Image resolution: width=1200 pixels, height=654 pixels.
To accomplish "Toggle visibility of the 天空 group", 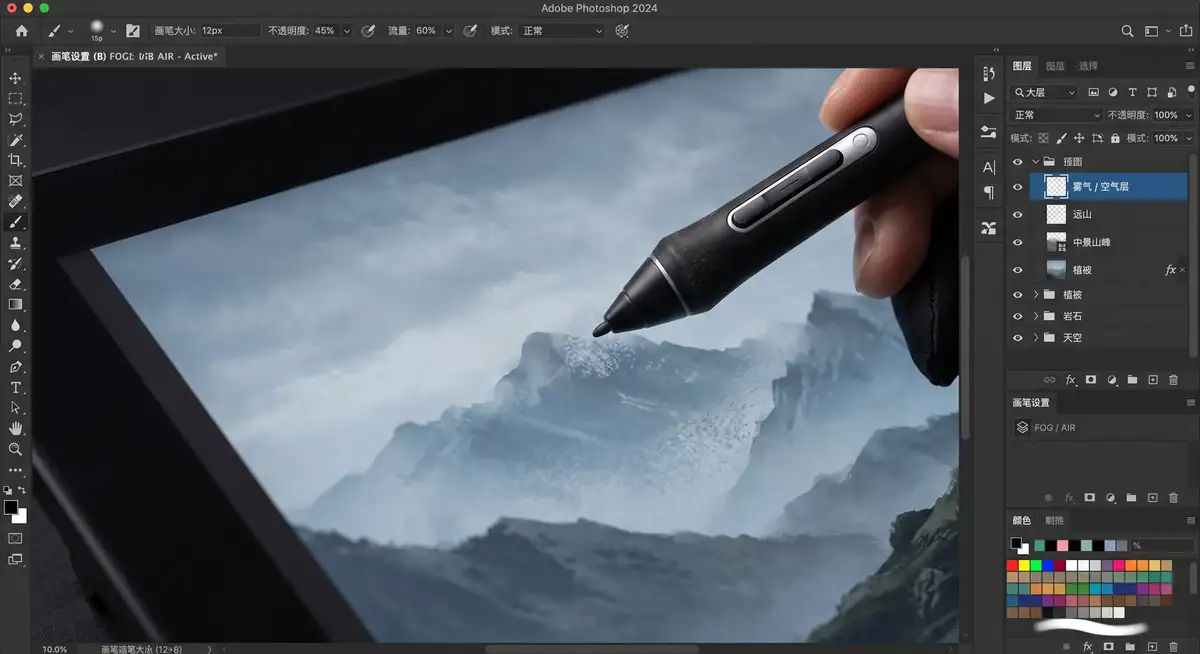I will point(1018,338).
